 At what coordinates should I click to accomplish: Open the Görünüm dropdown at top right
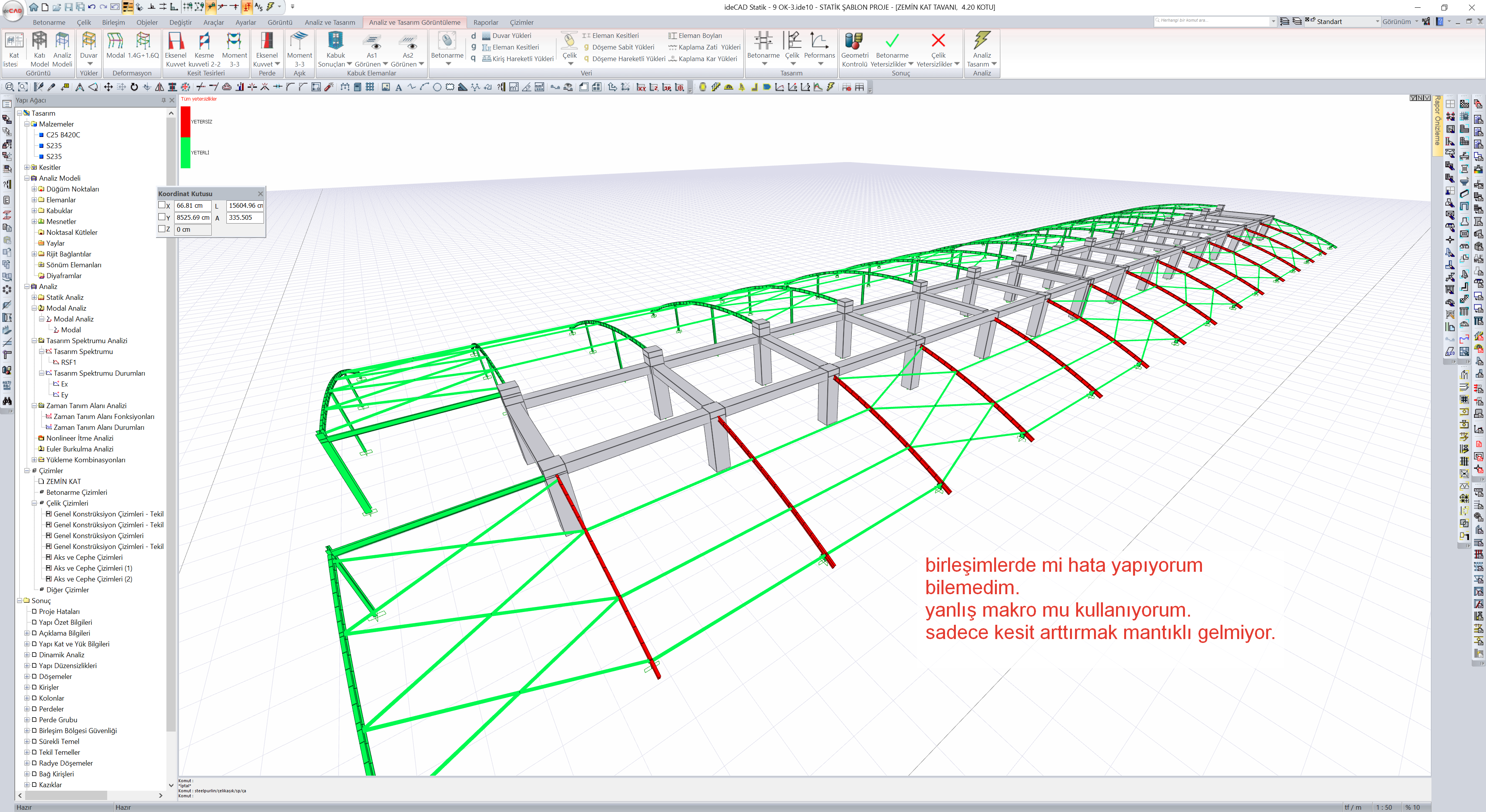(1399, 21)
